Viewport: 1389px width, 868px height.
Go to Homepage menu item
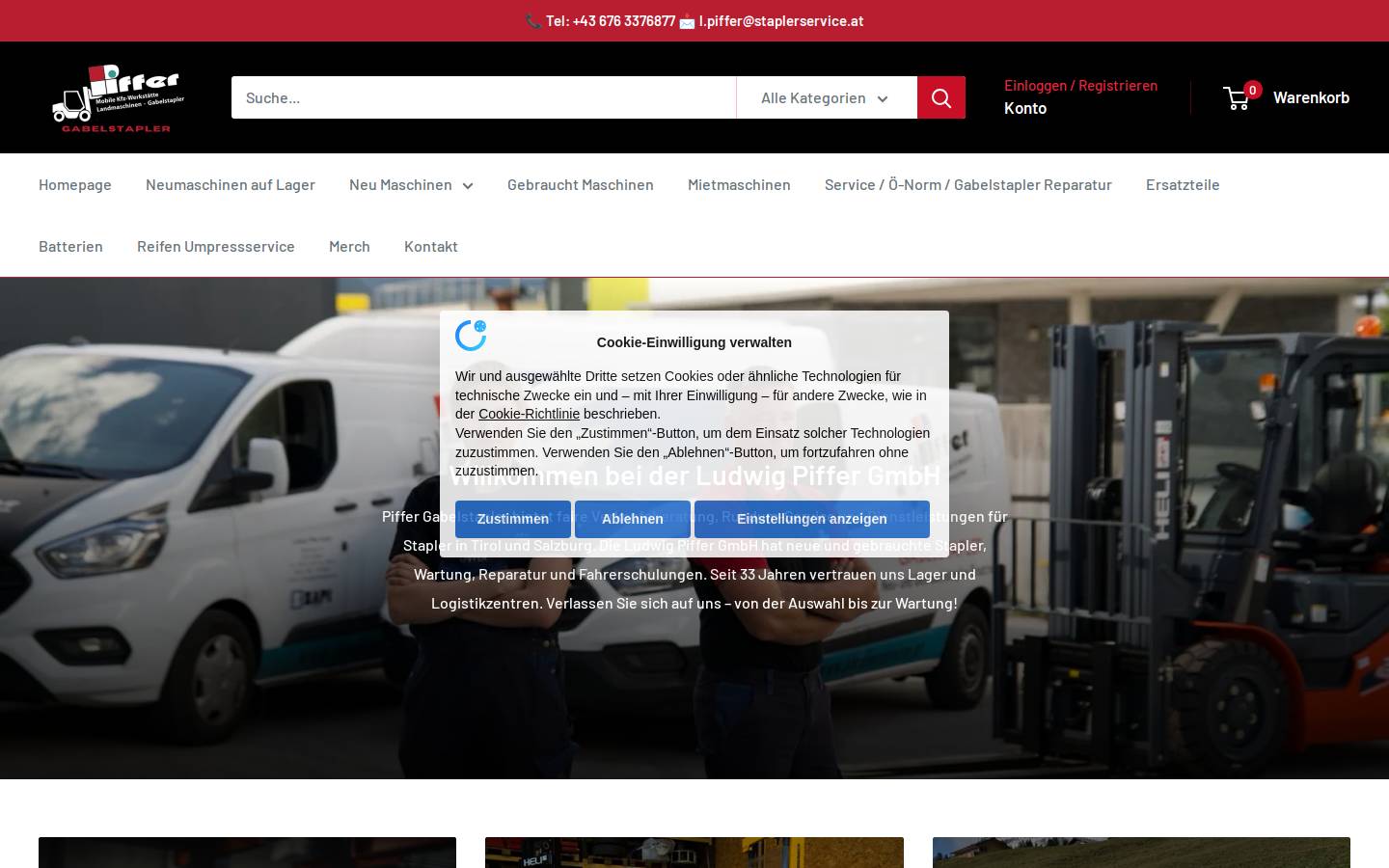pyautogui.click(x=75, y=184)
